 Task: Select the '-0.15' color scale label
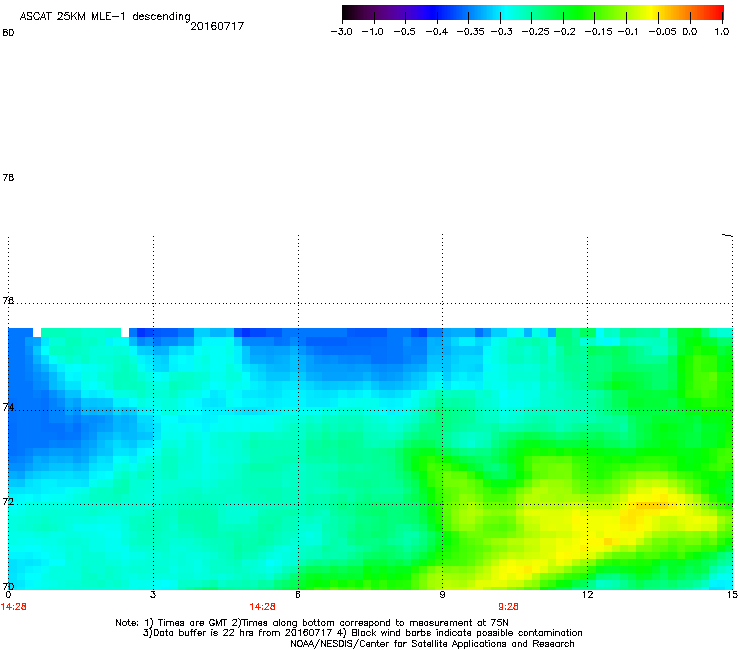click(598, 32)
